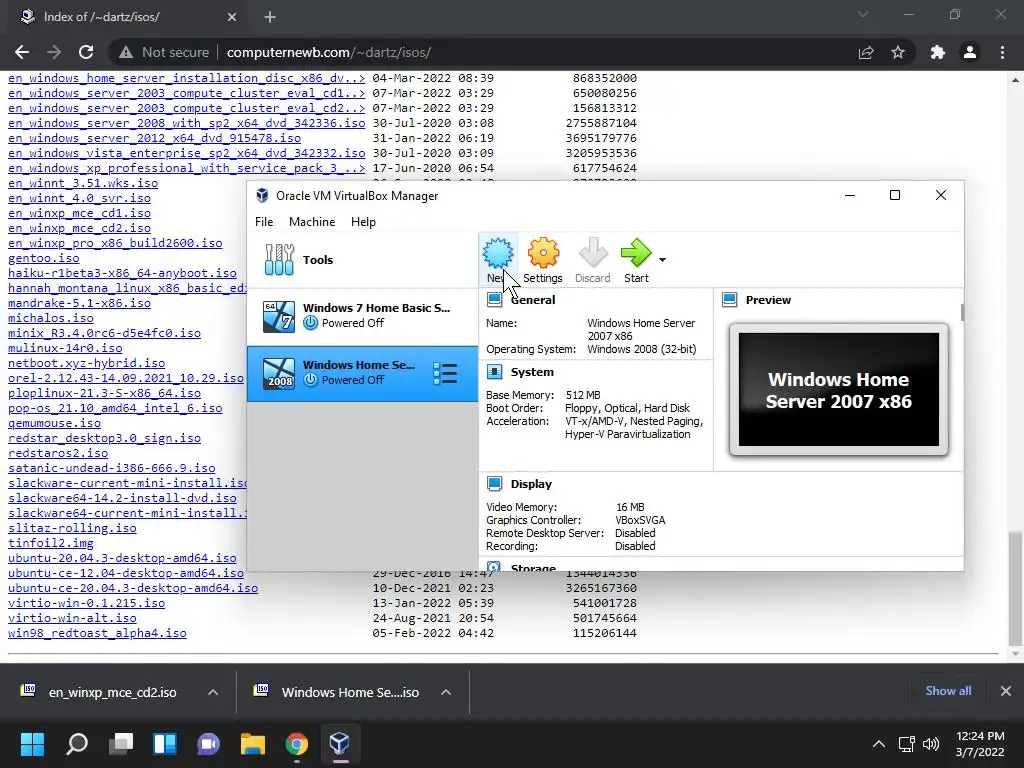Click the Discard state icon

(x=592, y=259)
